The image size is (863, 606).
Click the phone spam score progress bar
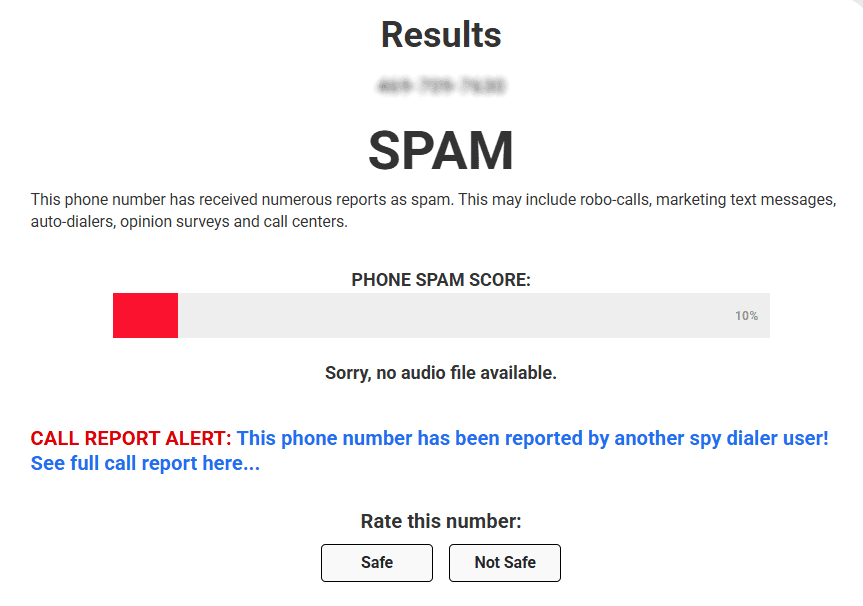440,315
